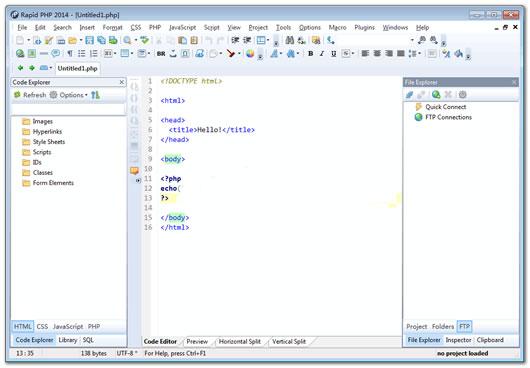Open the JavaScript menu
Image resolution: width=530 pixels, height=368 pixels.
[x=183, y=28]
